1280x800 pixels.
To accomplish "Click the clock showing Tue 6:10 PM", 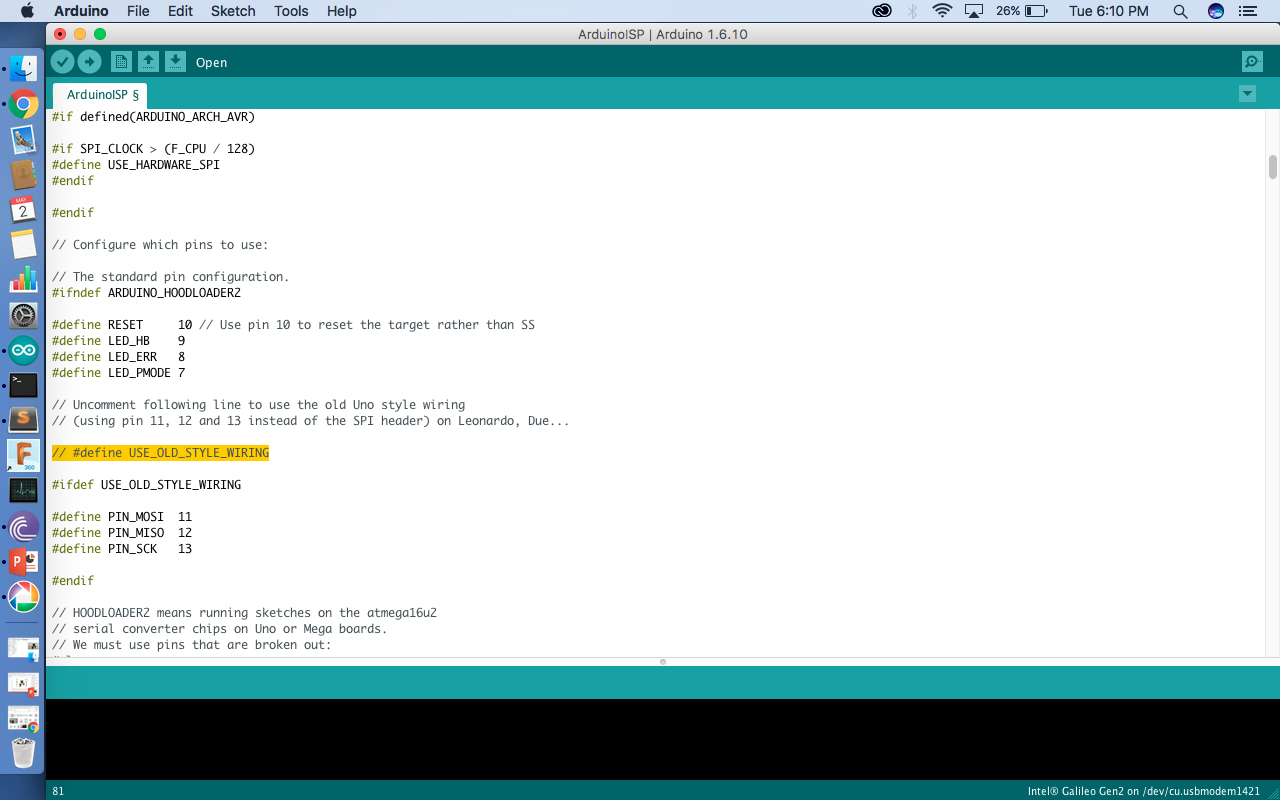I will pyautogui.click(x=1109, y=11).
